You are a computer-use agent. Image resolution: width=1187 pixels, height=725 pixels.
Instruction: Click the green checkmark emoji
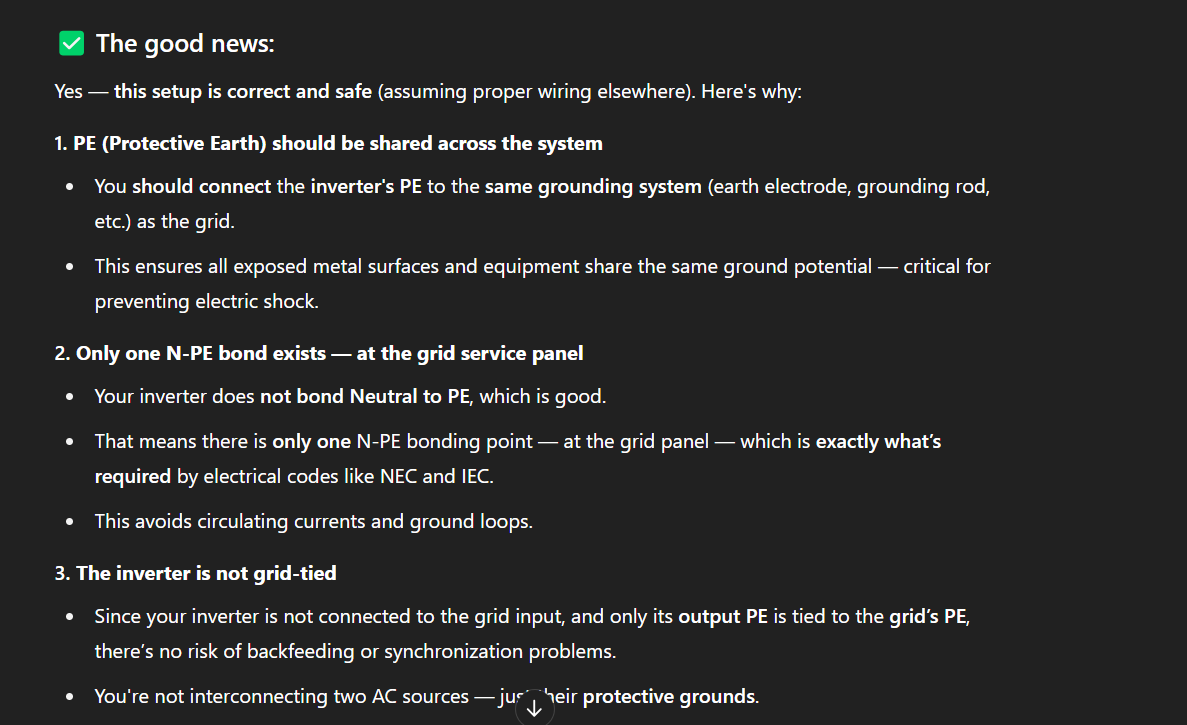(x=72, y=43)
